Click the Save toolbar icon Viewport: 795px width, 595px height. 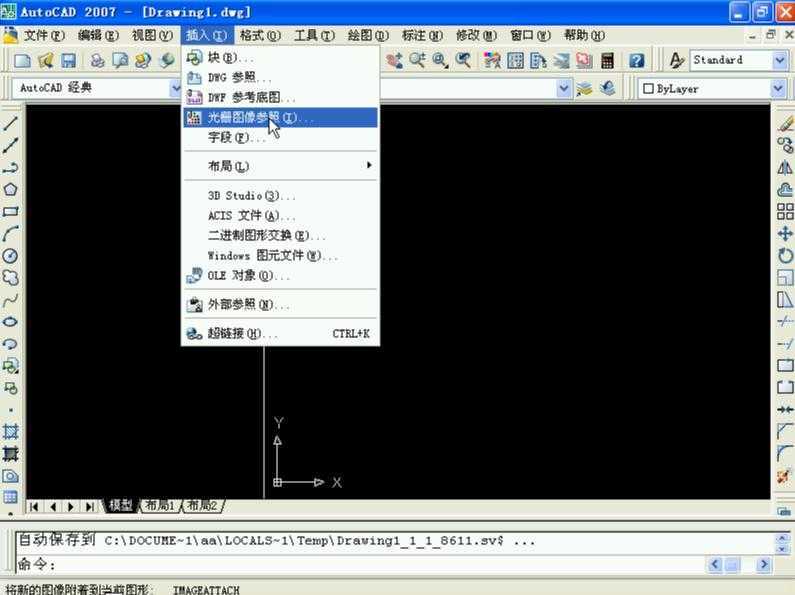[x=68, y=61]
